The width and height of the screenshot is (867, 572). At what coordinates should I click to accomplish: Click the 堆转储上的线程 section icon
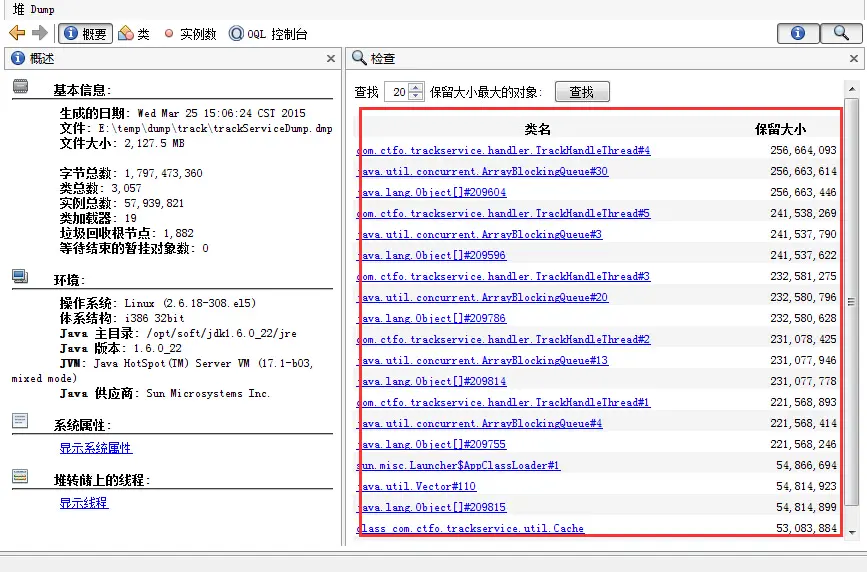[20, 476]
